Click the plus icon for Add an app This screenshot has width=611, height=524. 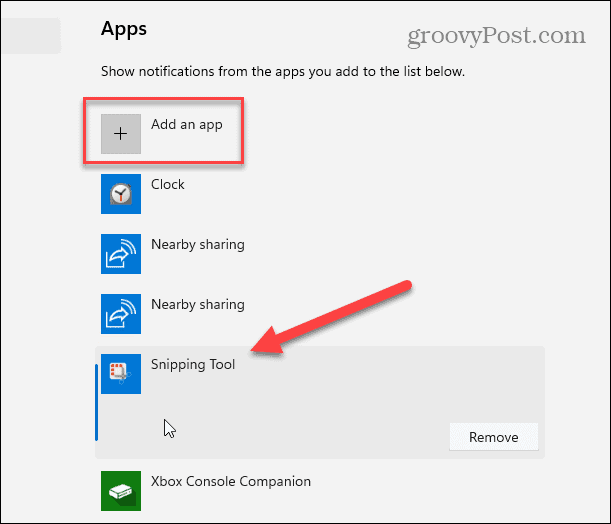[x=121, y=134]
